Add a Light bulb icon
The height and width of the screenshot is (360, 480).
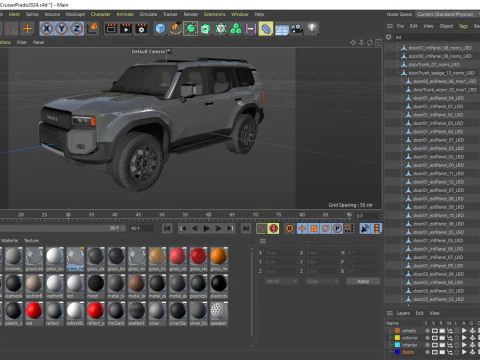[312, 28]
